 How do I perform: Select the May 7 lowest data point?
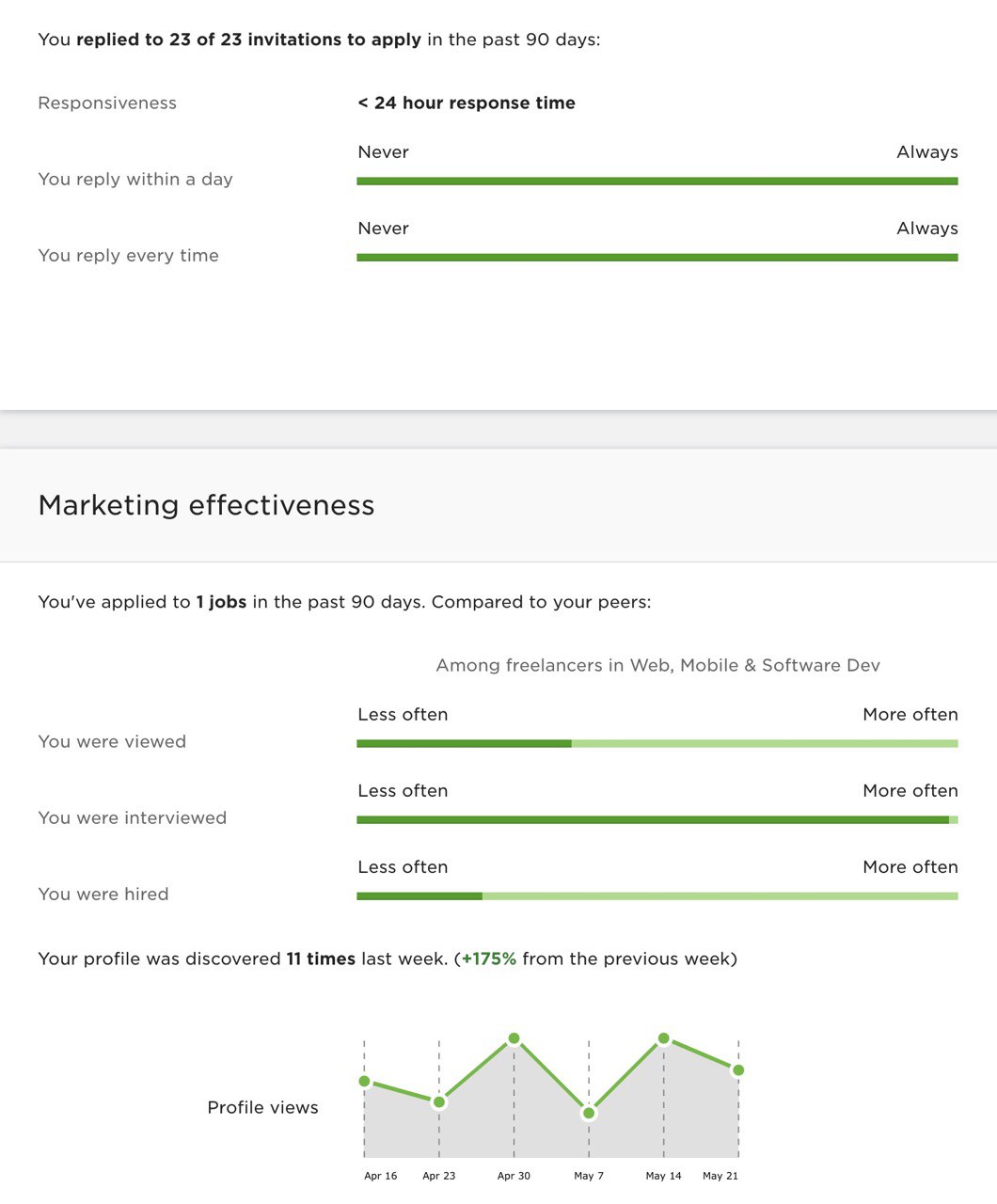[589, 1113]
